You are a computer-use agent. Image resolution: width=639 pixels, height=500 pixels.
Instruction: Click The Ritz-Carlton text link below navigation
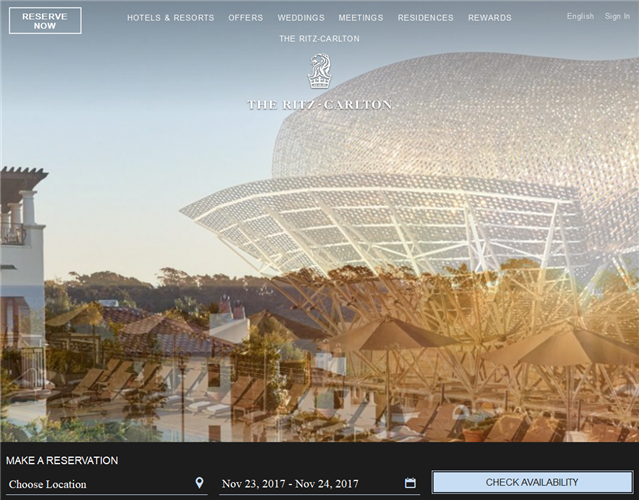point(319,39)
